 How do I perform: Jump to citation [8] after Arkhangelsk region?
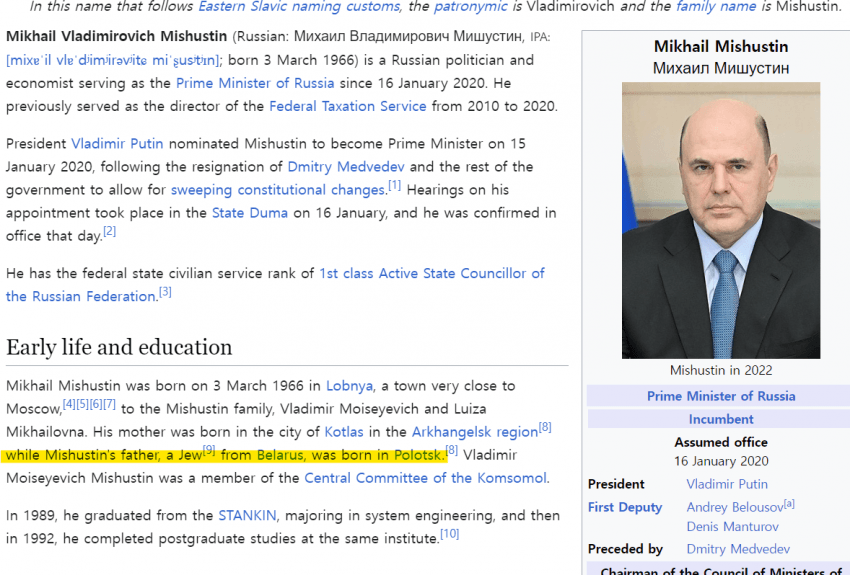[545, 427]
